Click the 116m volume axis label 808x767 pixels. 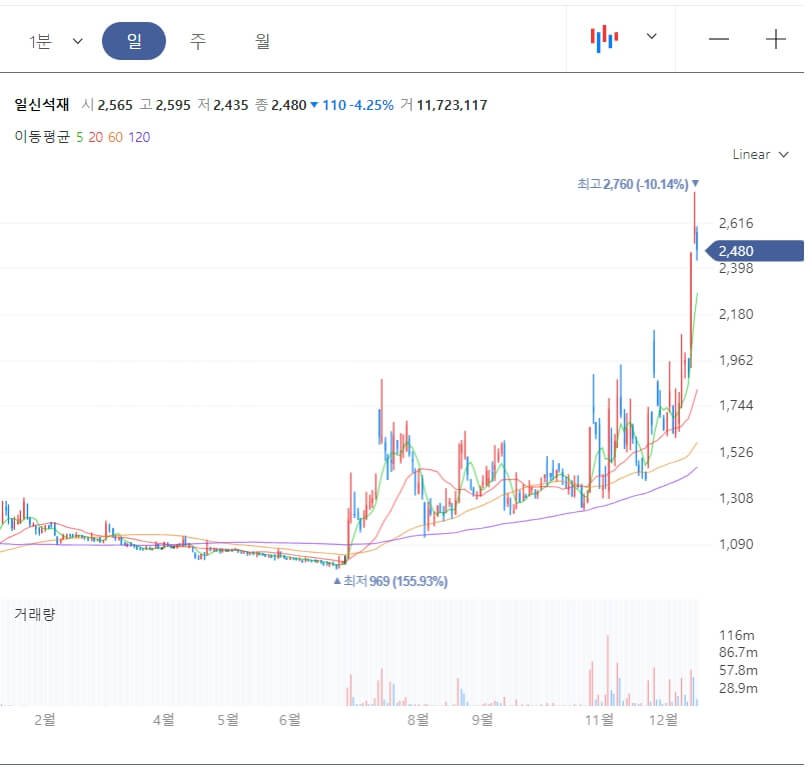(736, 635)
